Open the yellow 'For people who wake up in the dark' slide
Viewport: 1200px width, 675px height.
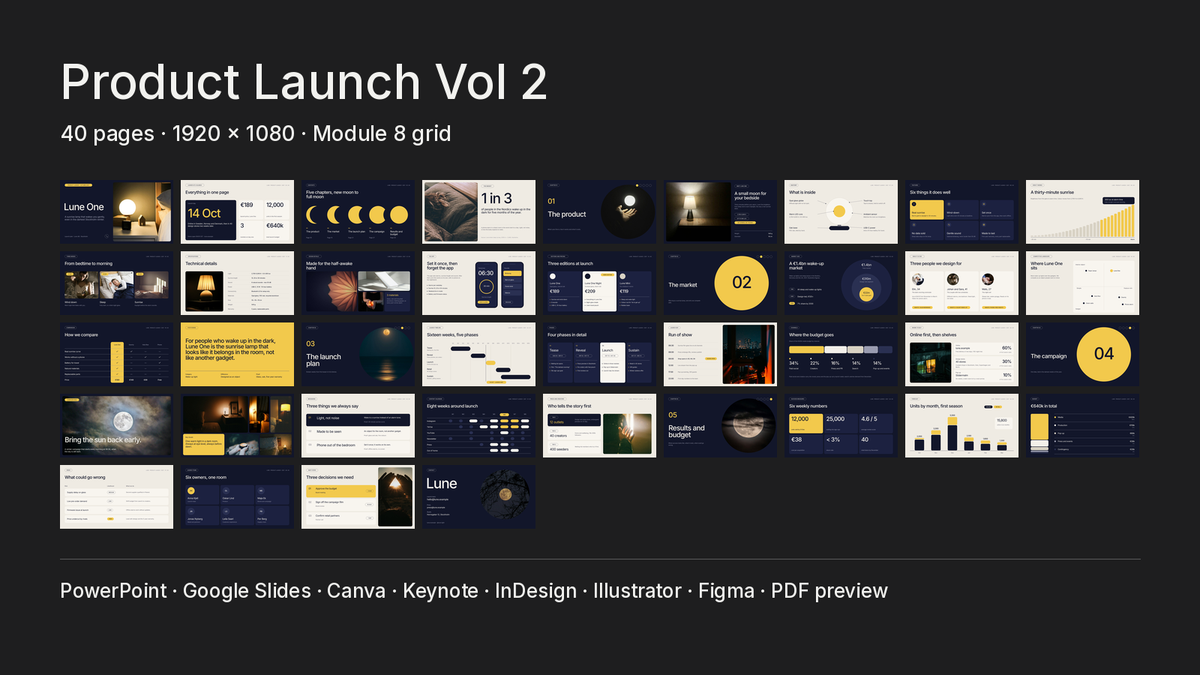point(237,354)
